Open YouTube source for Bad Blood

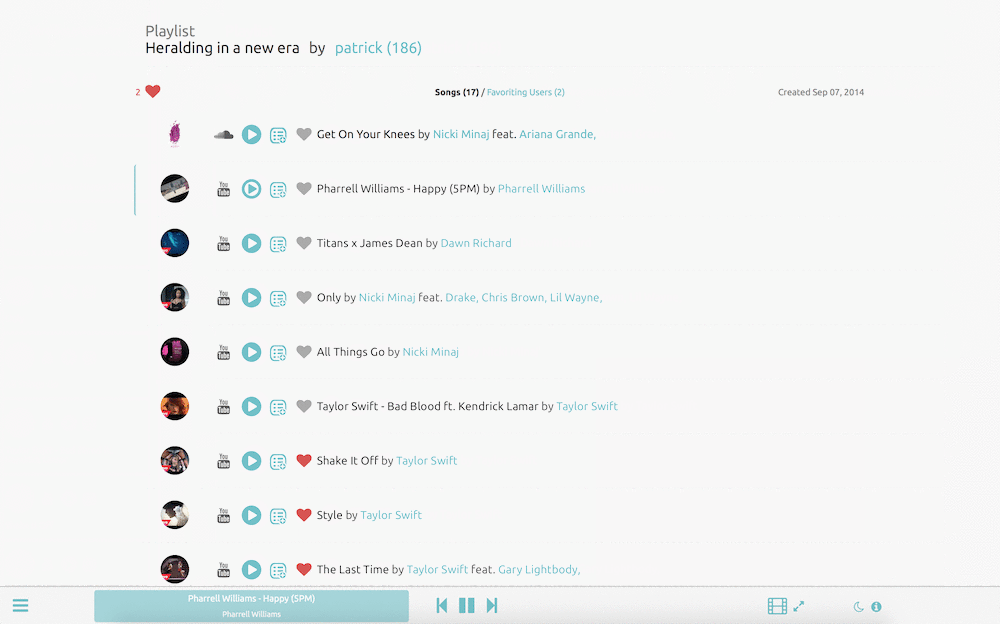tap(223, 406)
